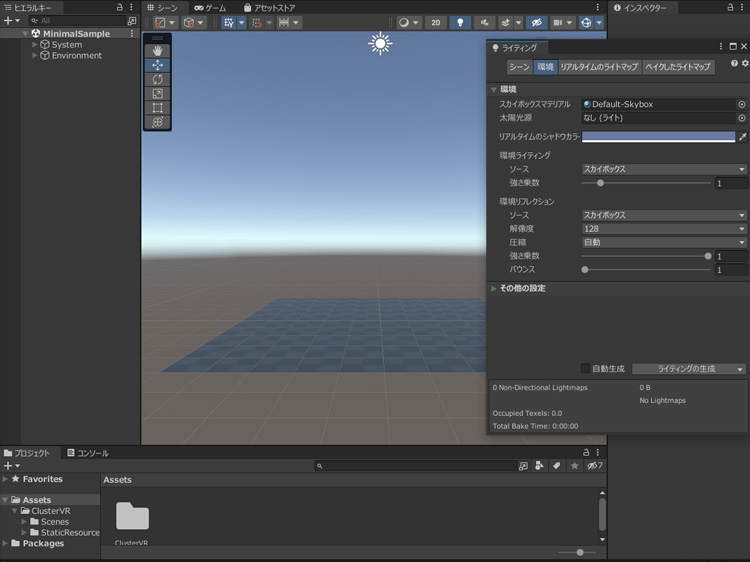Click the sun light gizmo in scene

[380, 43]
